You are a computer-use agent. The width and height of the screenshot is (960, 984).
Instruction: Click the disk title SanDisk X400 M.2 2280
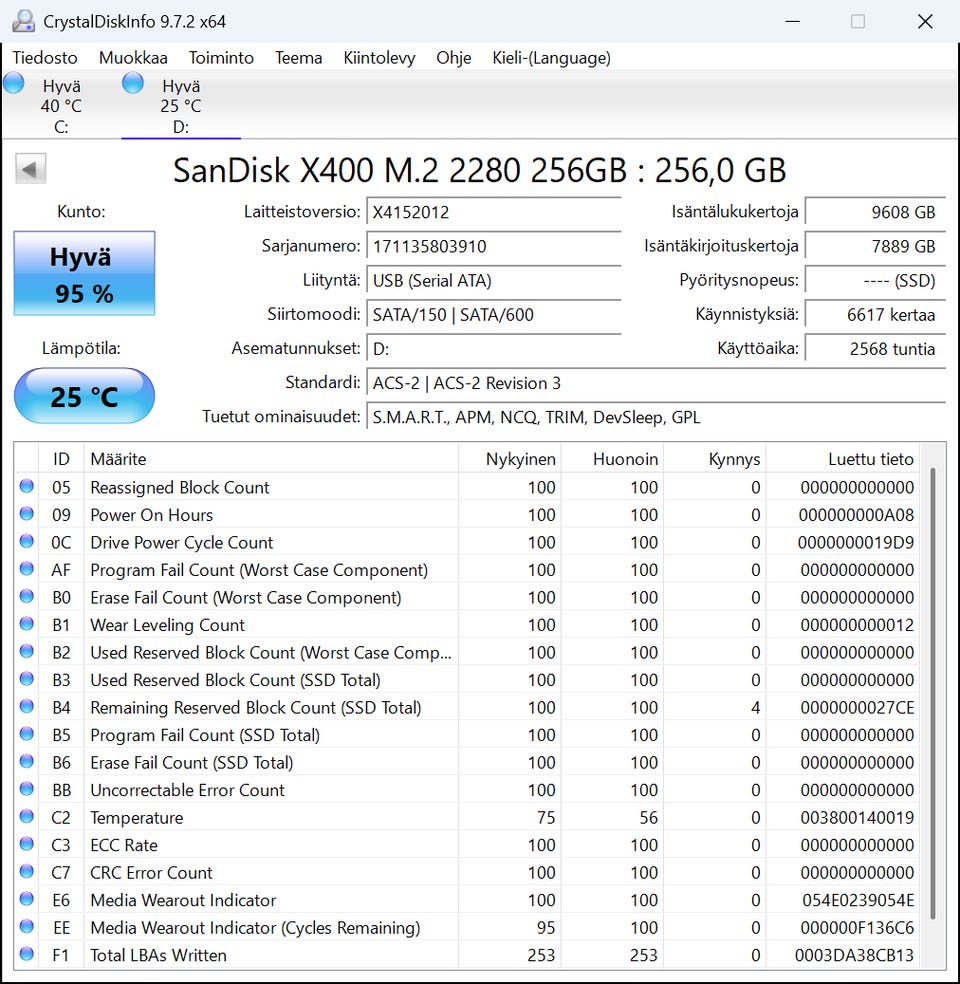[479, 170]
